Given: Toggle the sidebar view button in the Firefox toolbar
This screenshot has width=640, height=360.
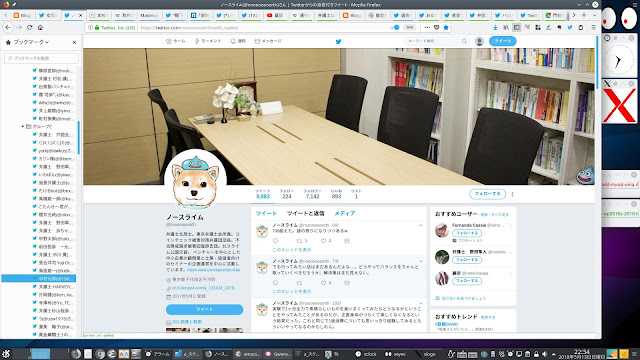Looking at the screenshot, I should pos(516,27).
